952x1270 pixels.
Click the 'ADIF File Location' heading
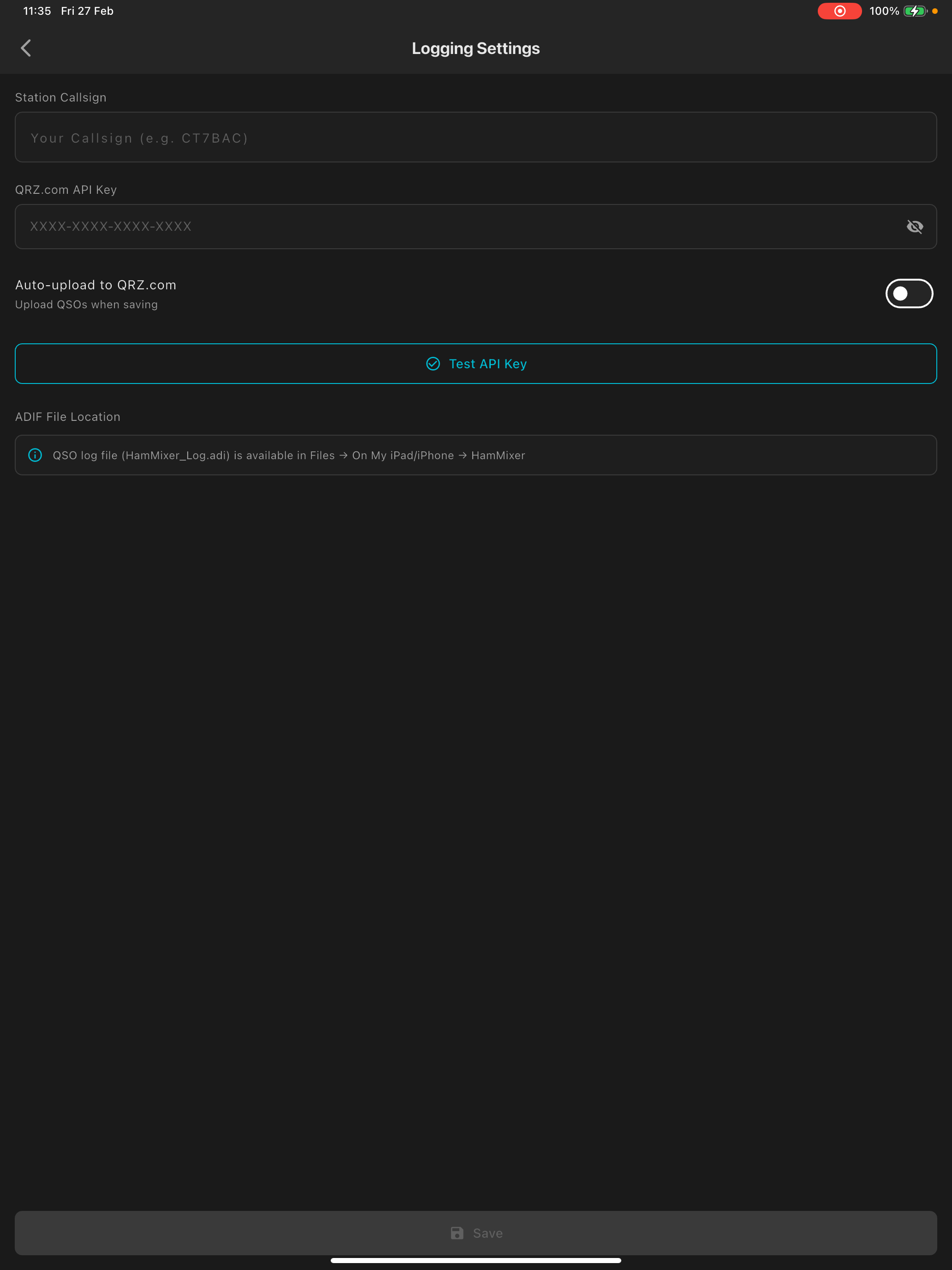tap(68, 417)
